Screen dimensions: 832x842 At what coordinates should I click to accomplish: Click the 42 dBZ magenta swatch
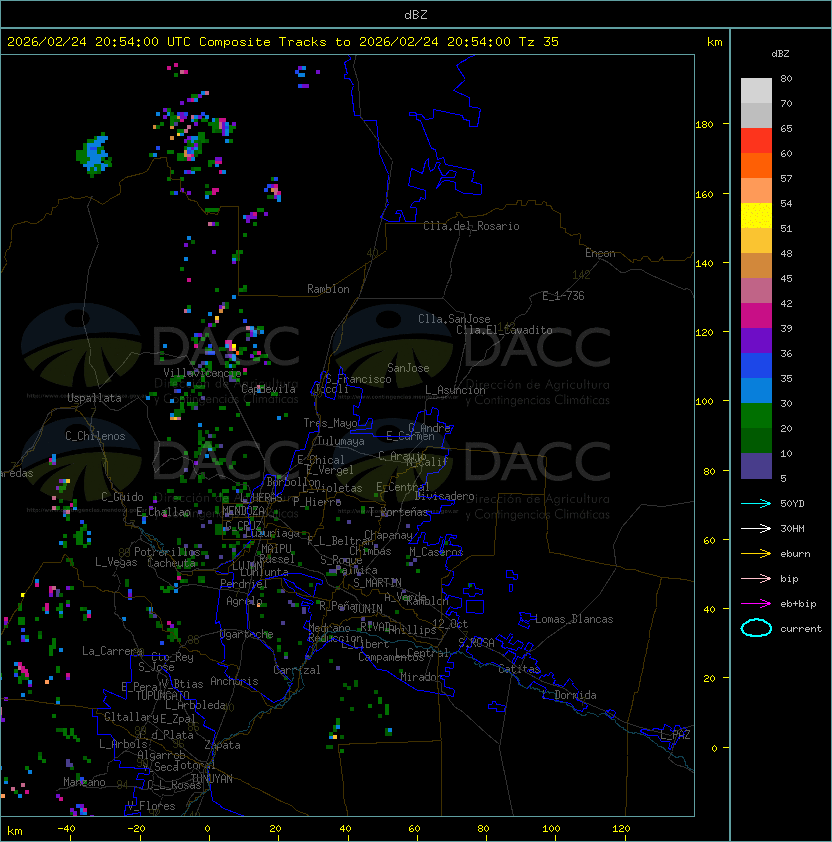click(x=756, y=315)
